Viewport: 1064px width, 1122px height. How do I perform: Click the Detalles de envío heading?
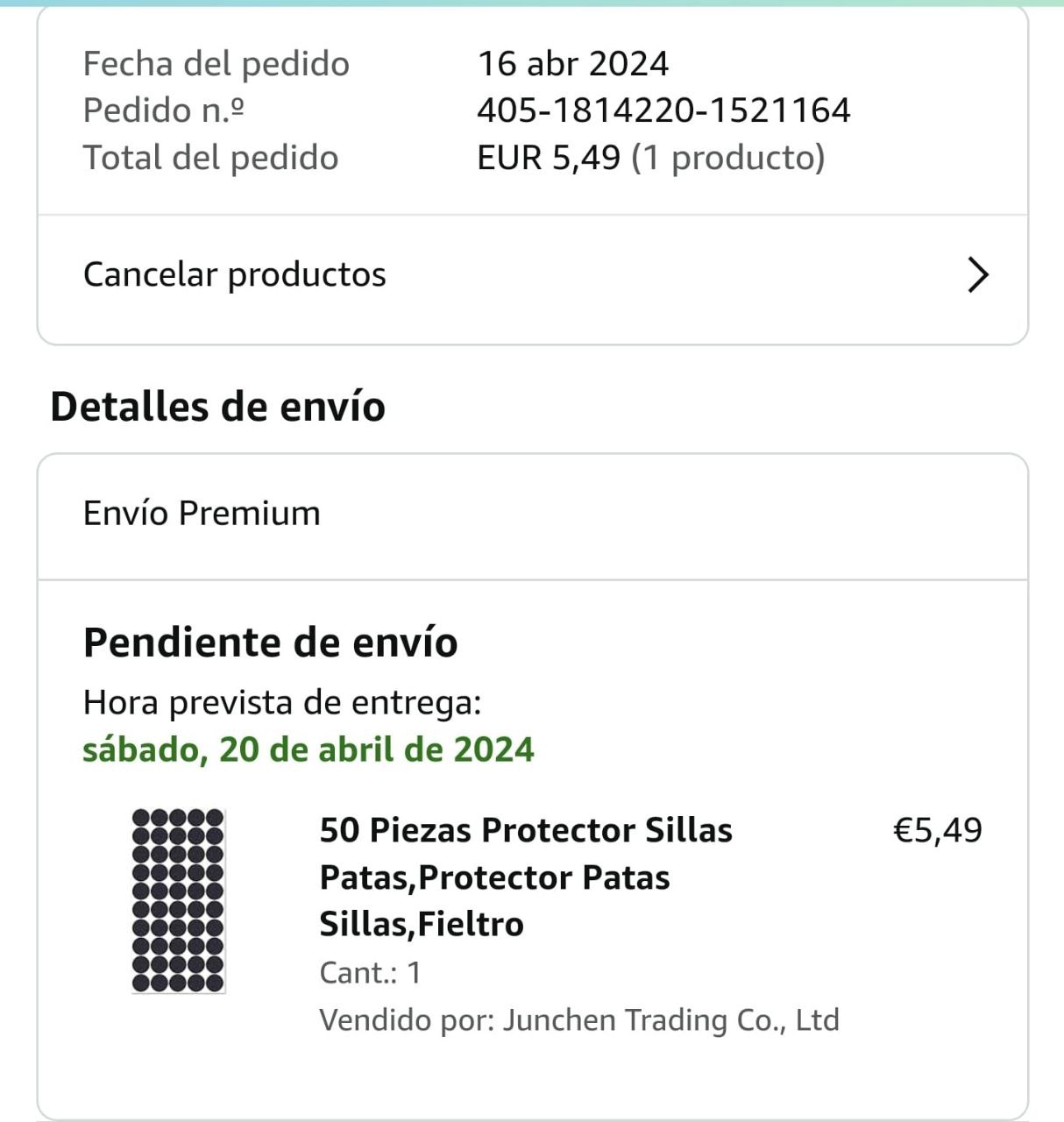pos(217,407)
